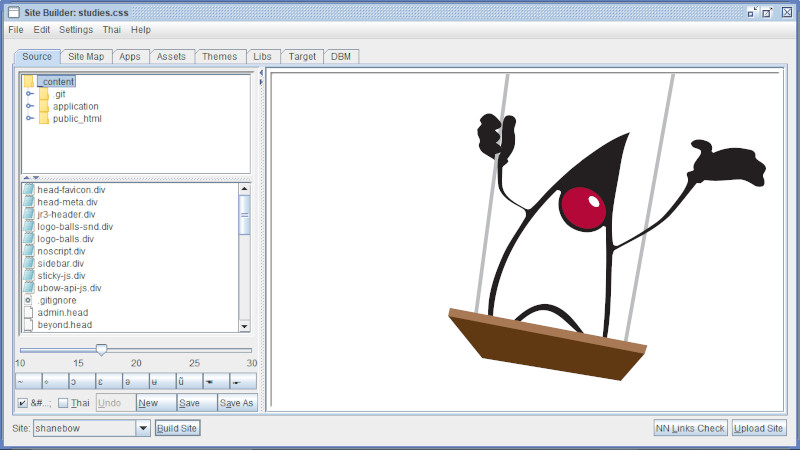Expand the application folder node
The width and height of the screenshot is (800, 450).
point(30,106)
